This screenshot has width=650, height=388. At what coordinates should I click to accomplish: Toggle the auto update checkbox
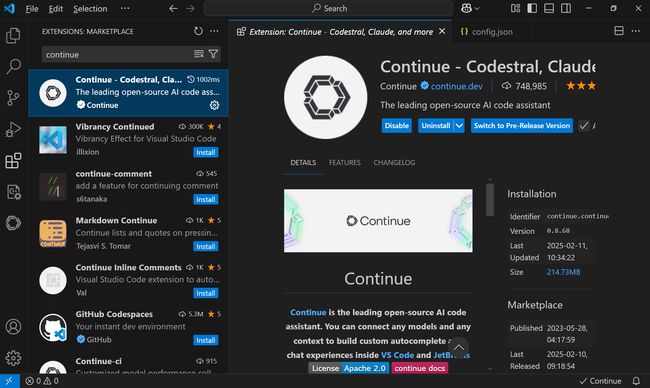click(584, 126)
